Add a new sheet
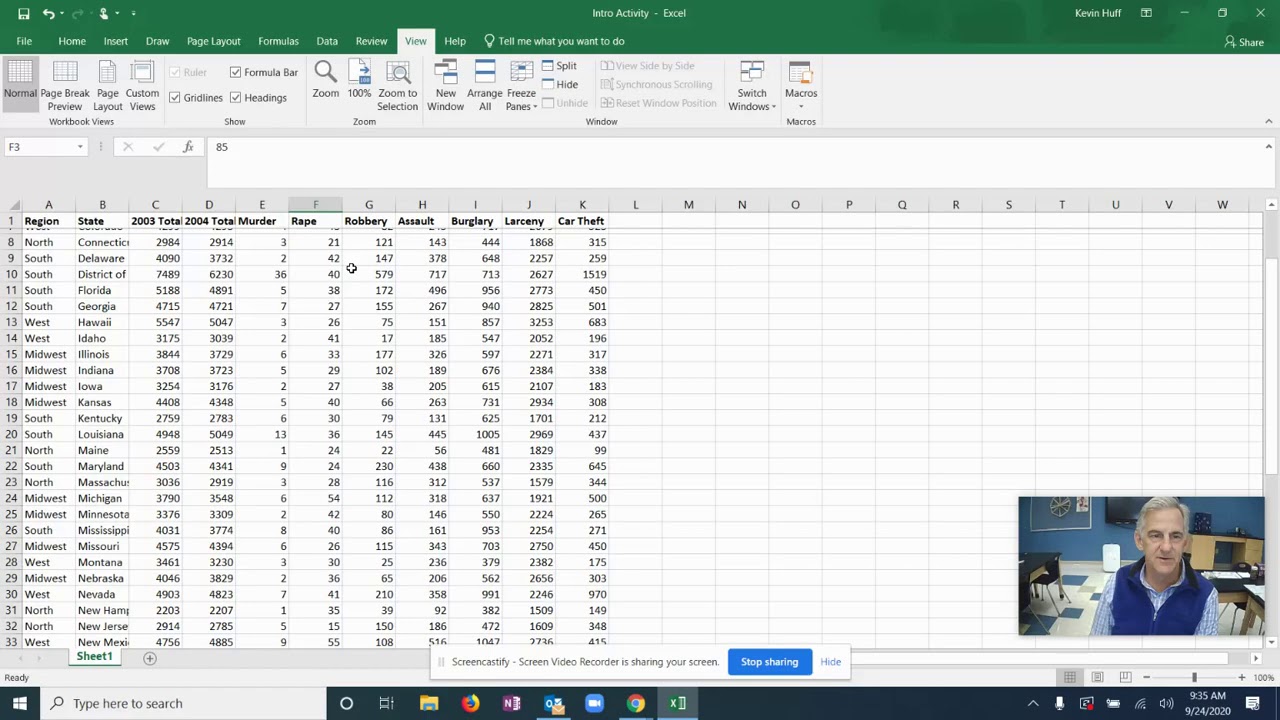 pyautogui.click(x=149, y=658)
